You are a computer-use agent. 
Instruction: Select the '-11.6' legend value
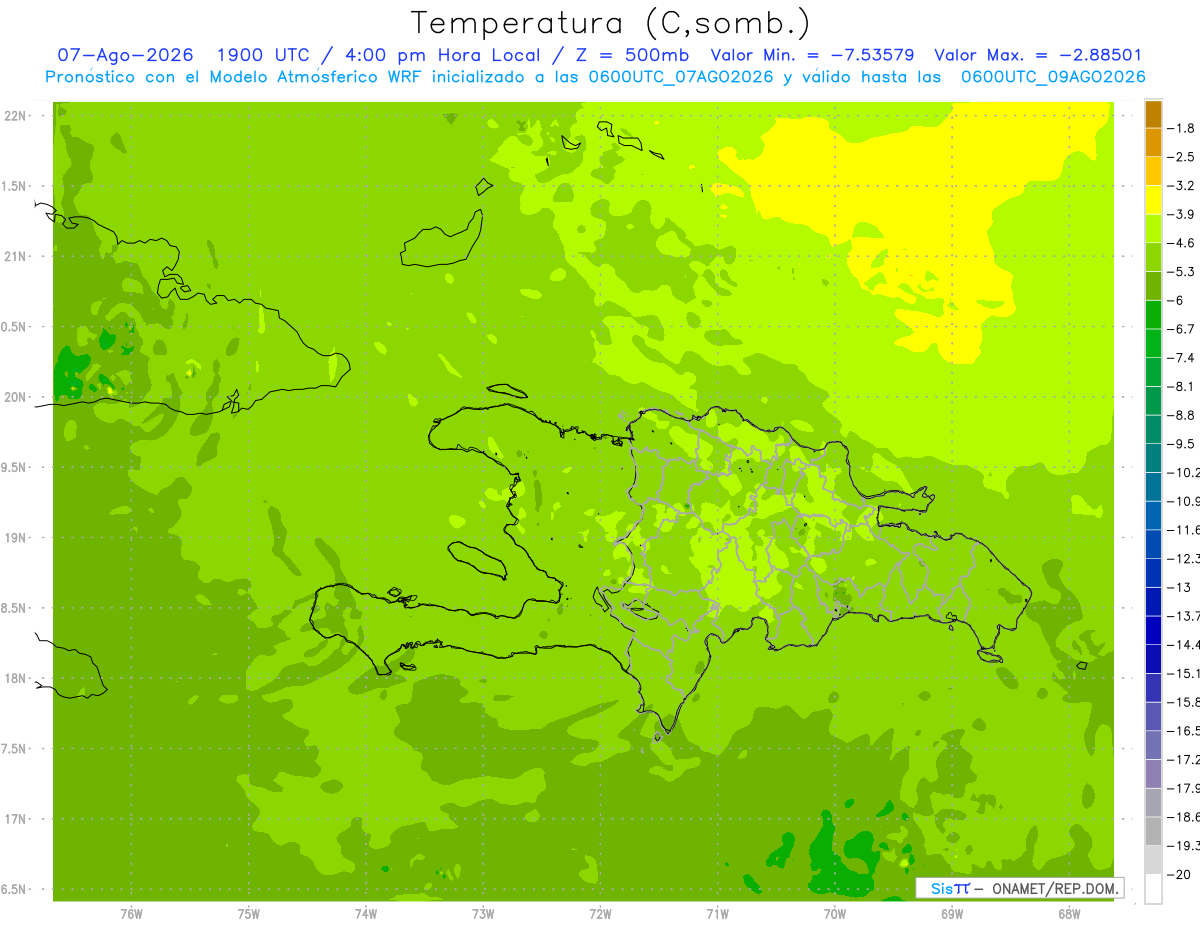tap(1183, 529)
